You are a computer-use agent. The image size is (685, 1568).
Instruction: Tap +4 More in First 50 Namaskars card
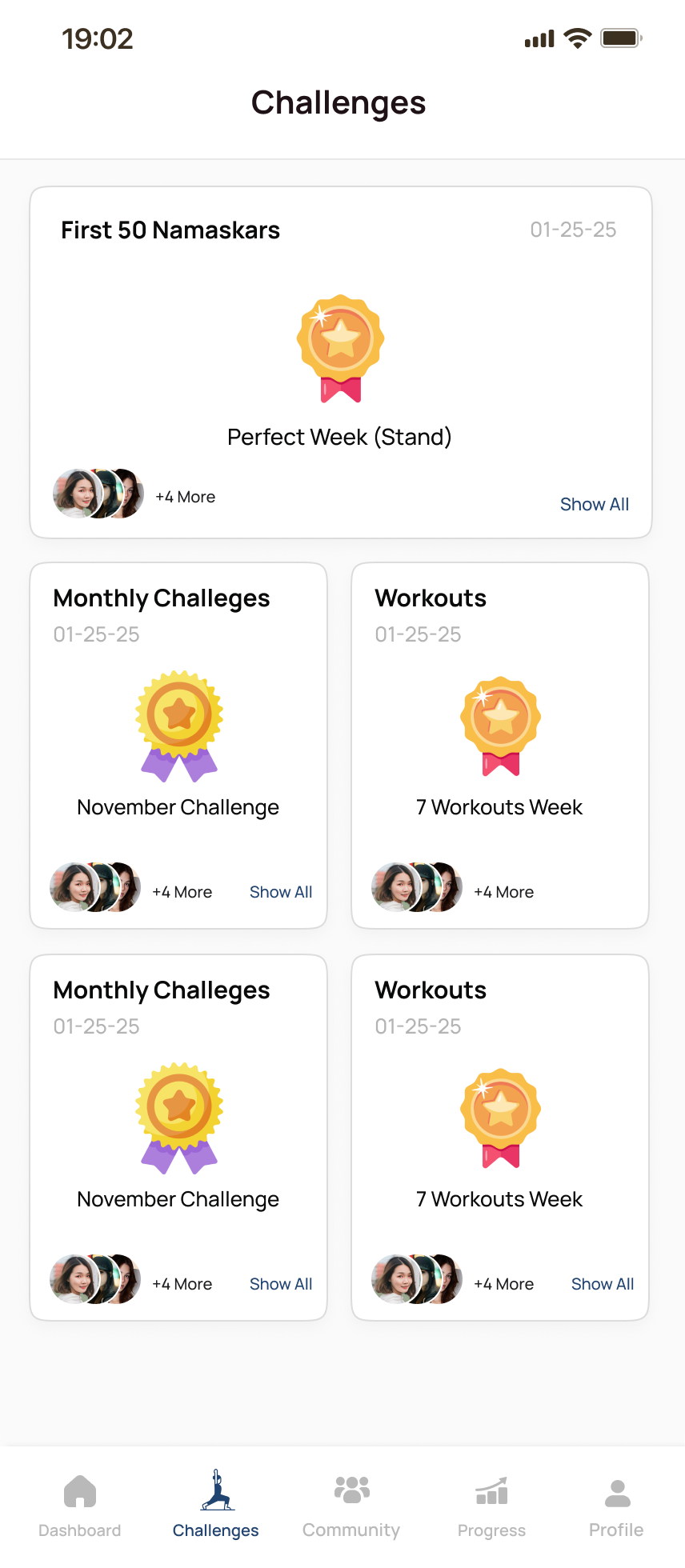point(186,497)
